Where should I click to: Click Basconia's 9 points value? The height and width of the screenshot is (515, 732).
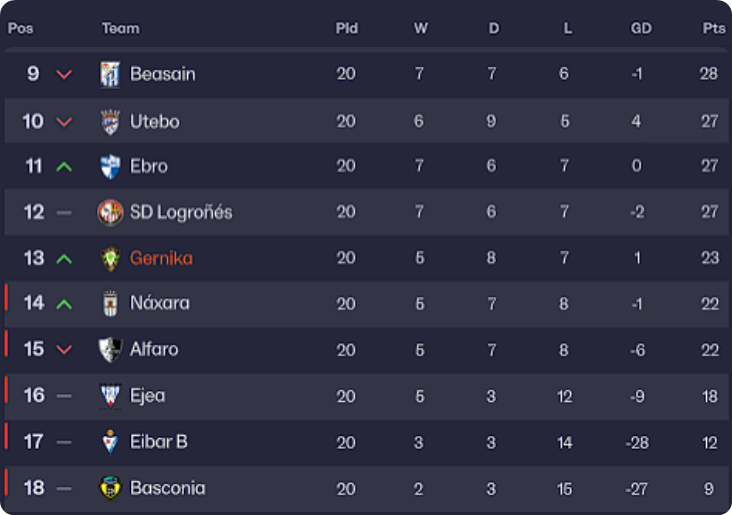click(x=710, y=488)
